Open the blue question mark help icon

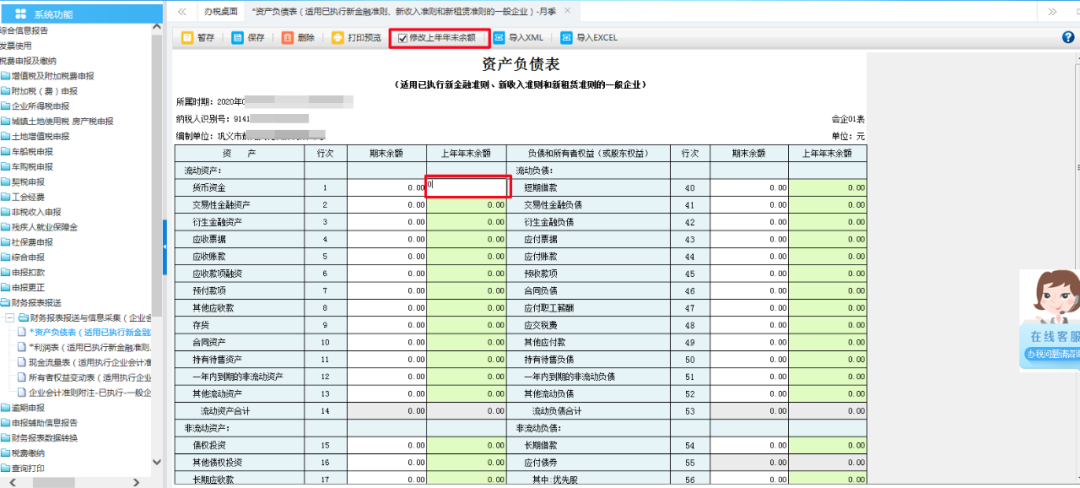[1068, 38]
